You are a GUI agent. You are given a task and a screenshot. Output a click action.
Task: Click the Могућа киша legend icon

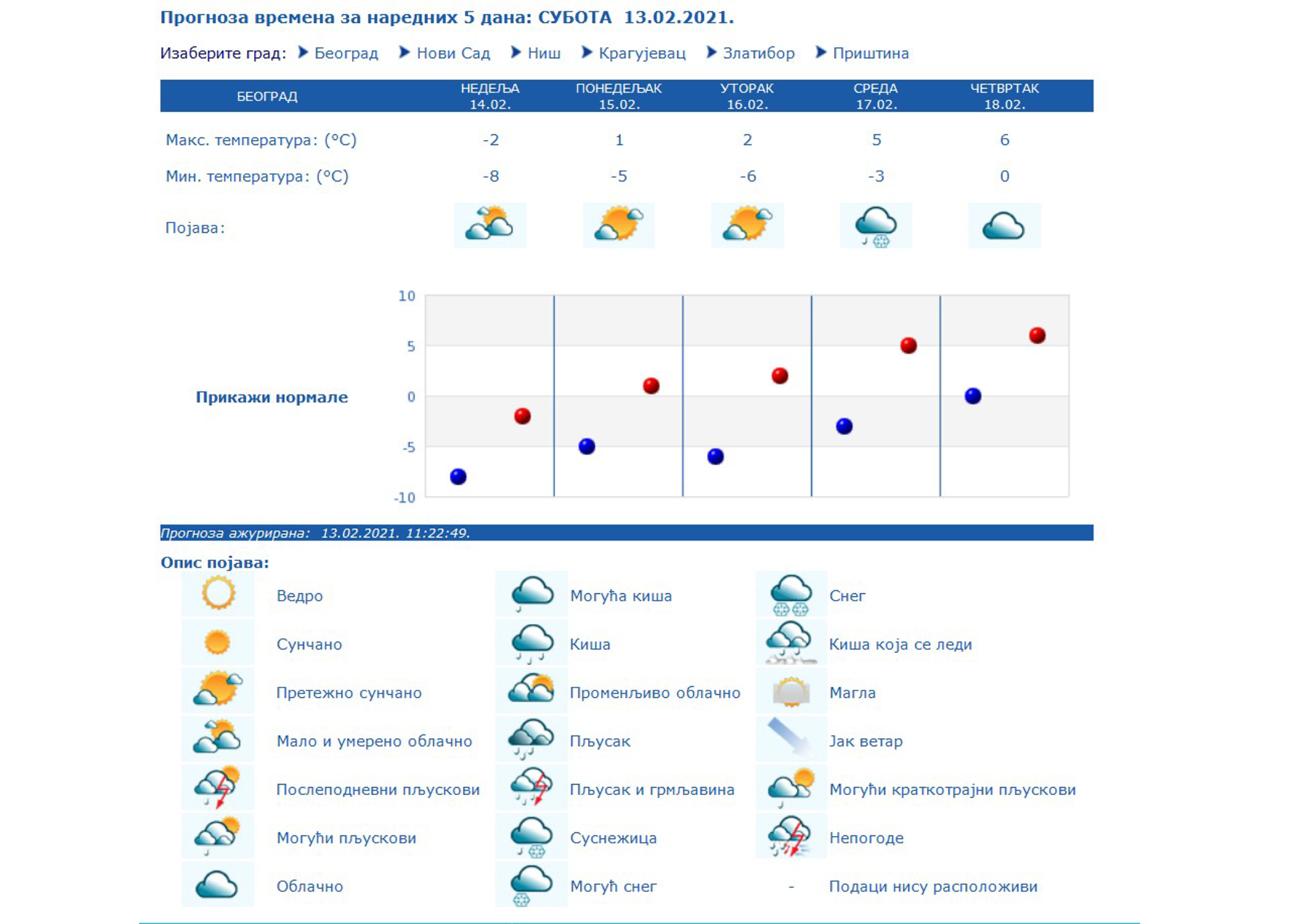click(531, 594)
